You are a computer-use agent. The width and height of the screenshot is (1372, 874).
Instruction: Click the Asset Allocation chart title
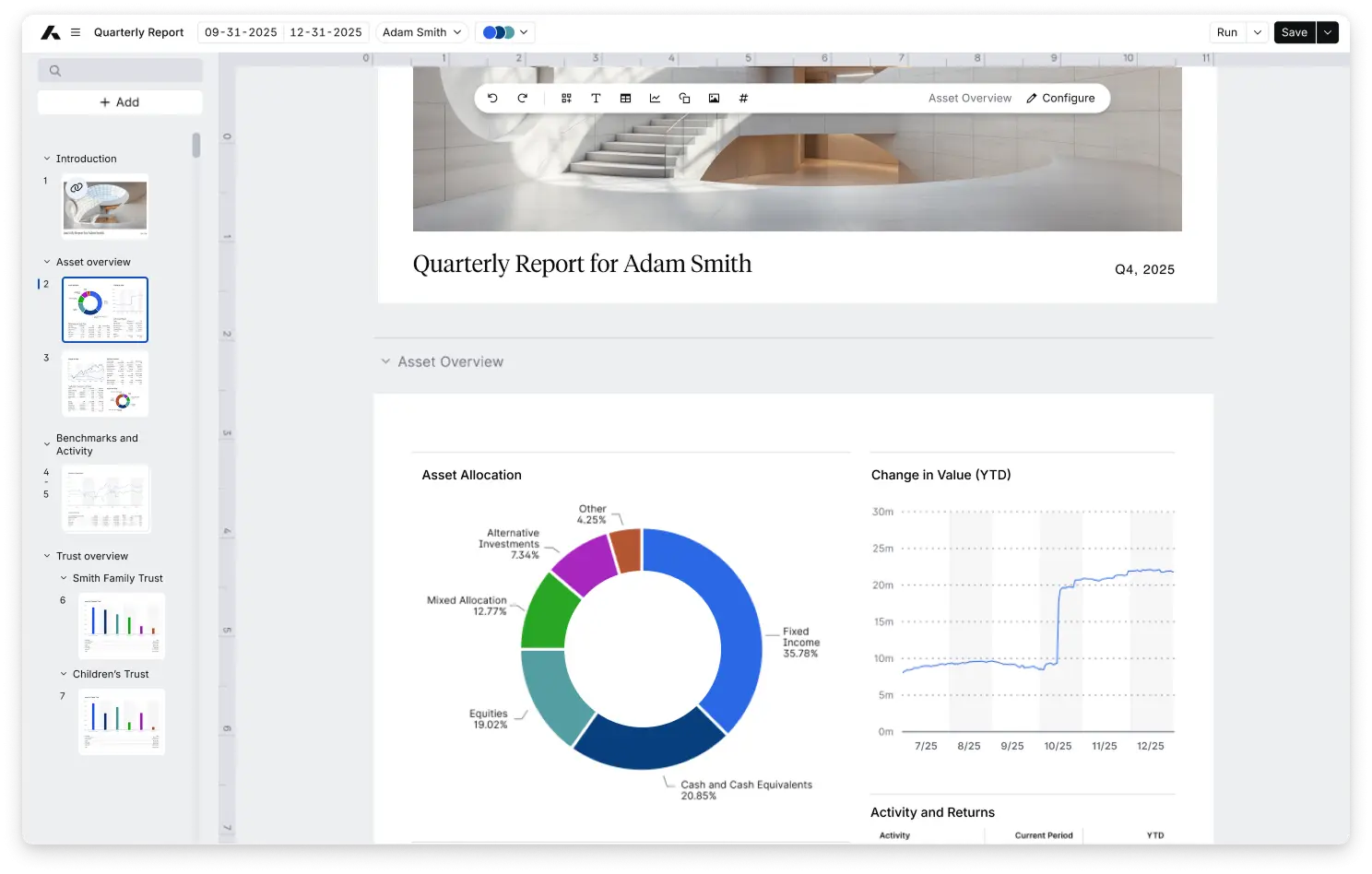[x=471, y=475]
